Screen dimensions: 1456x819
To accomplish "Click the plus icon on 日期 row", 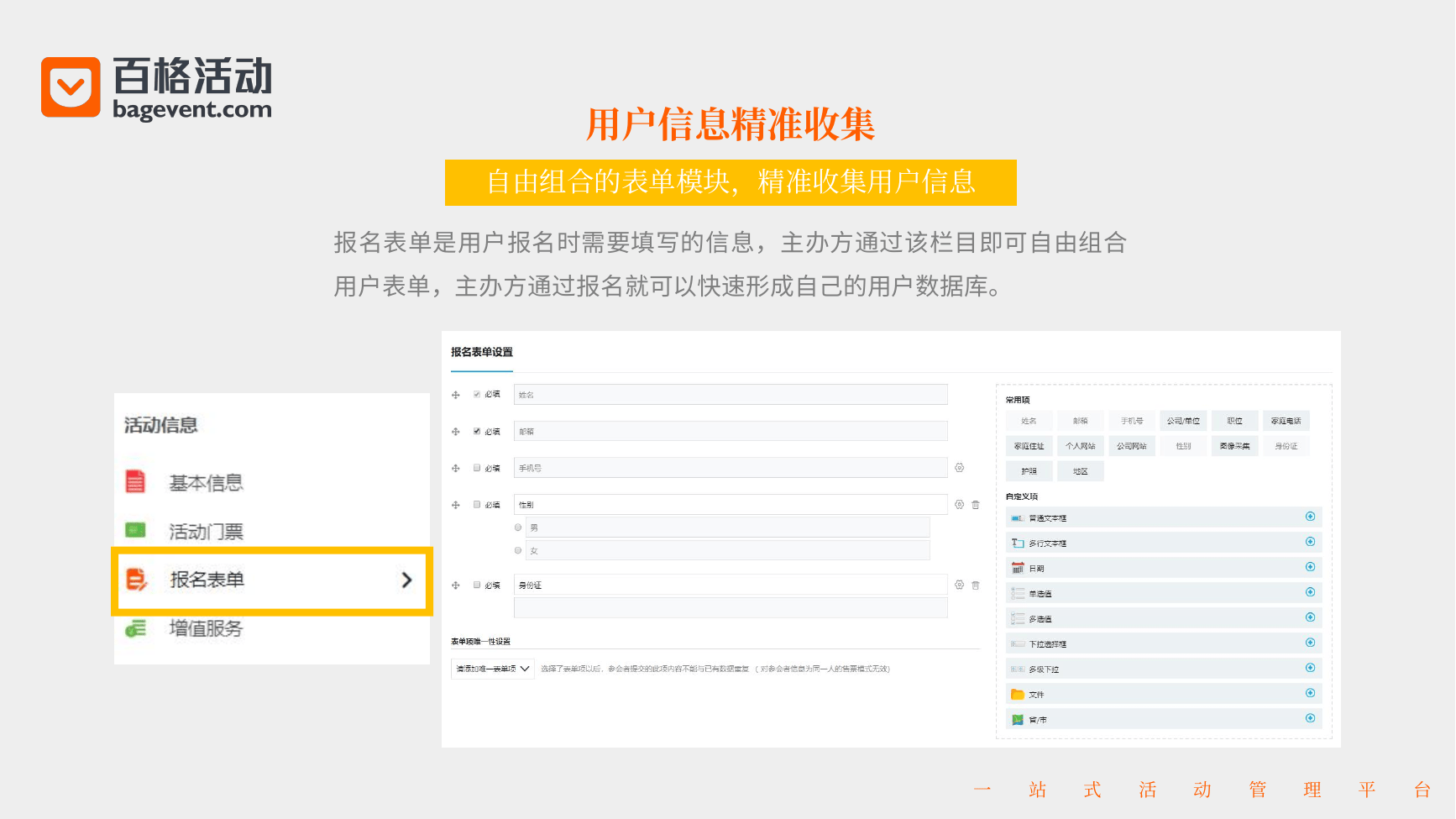I will pyautogui.click(x=1310, y=567).
